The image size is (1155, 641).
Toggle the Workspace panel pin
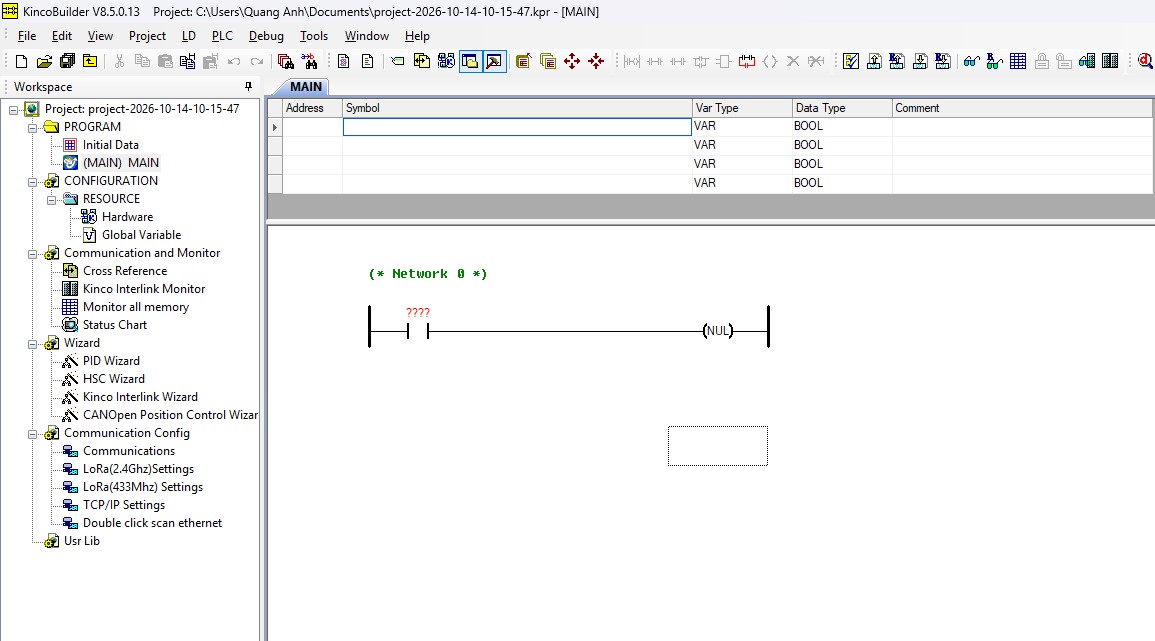248,86
